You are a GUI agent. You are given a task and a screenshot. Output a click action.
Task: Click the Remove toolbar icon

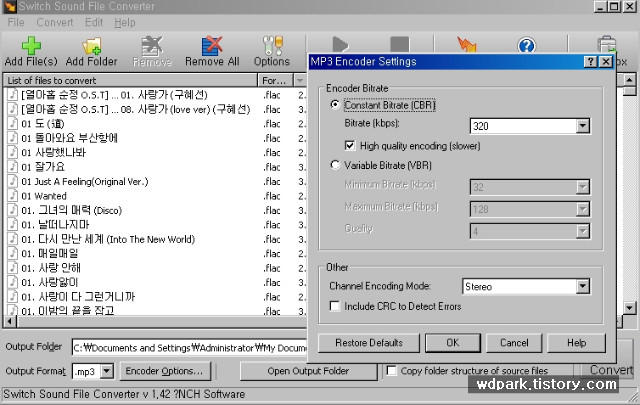click(x=152, y=46)
